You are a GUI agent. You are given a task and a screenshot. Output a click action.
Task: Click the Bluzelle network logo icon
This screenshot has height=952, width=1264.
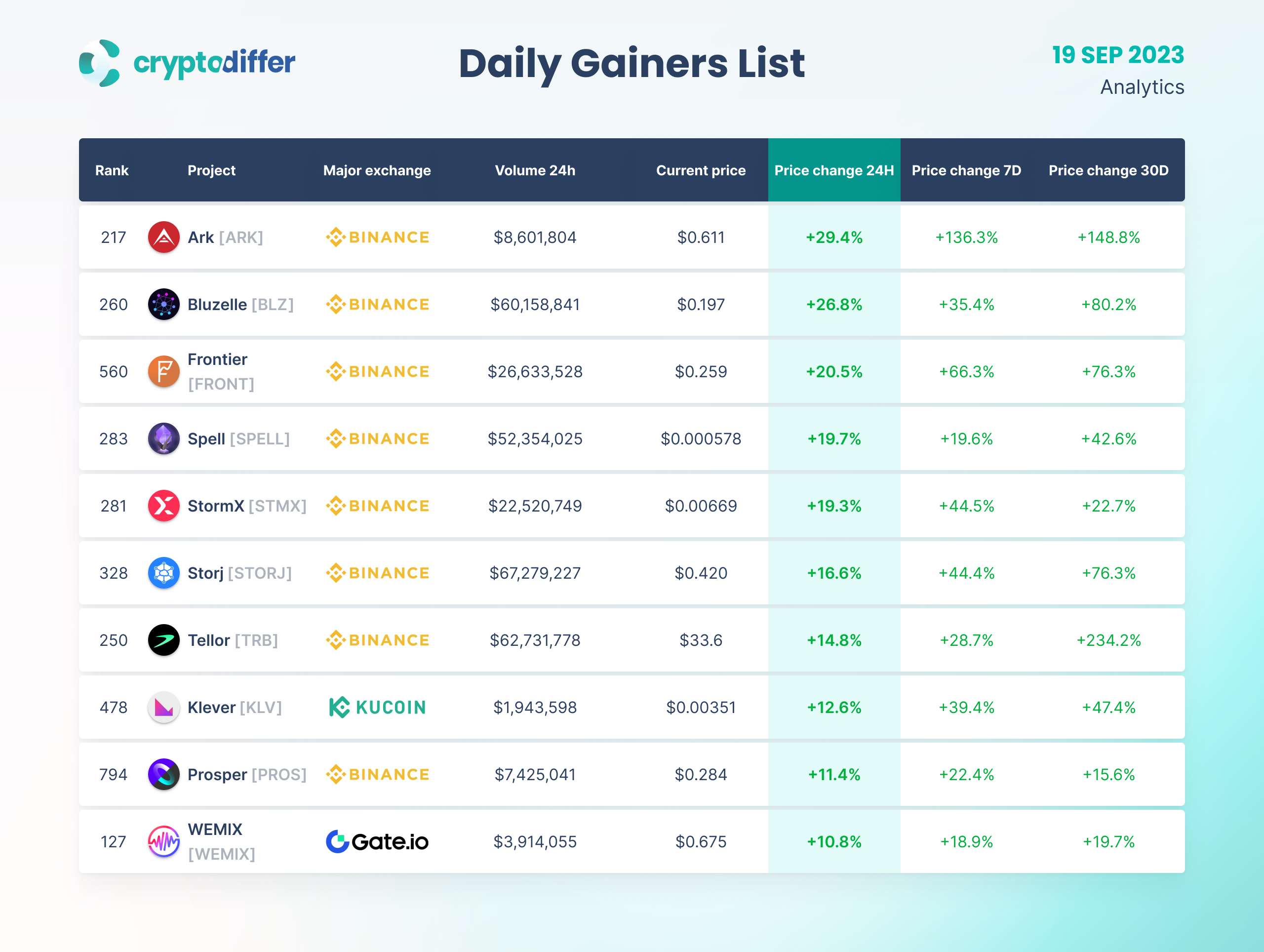click(163, 304)
